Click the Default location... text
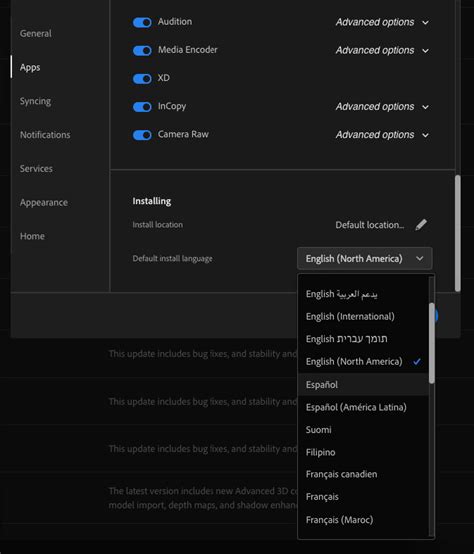 click(370, 225)
